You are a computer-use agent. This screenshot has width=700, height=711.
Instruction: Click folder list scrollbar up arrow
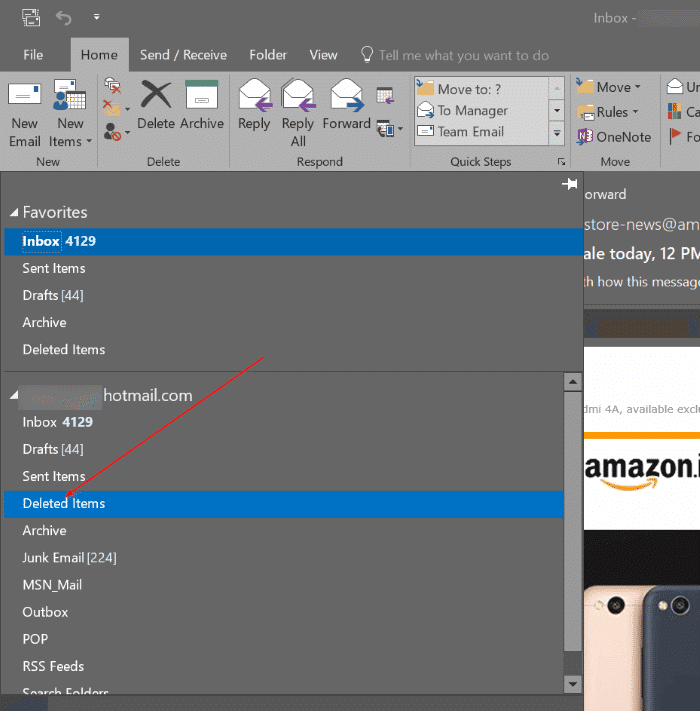coord(573,382)
